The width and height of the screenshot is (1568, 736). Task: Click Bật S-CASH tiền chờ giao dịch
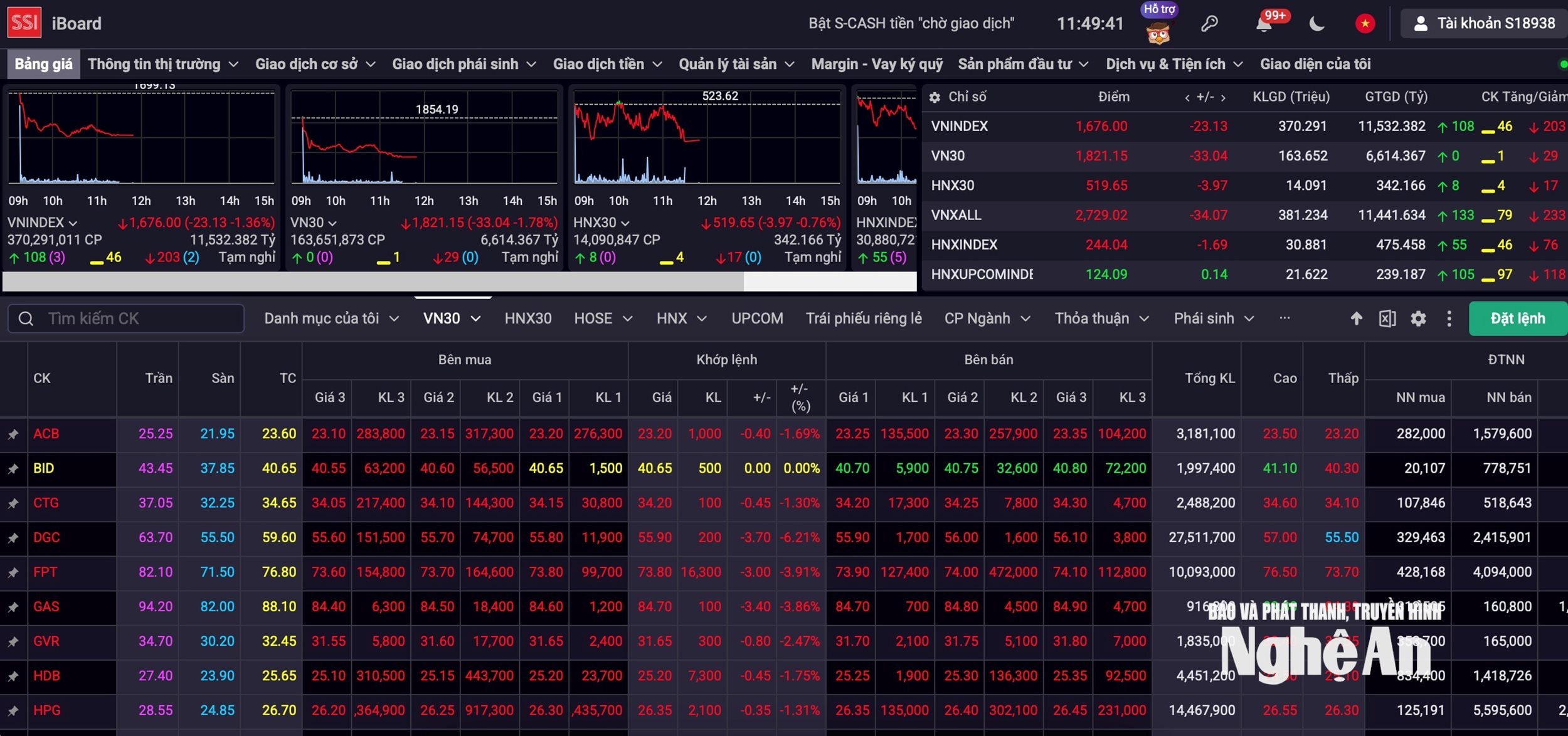coord(911,24)
